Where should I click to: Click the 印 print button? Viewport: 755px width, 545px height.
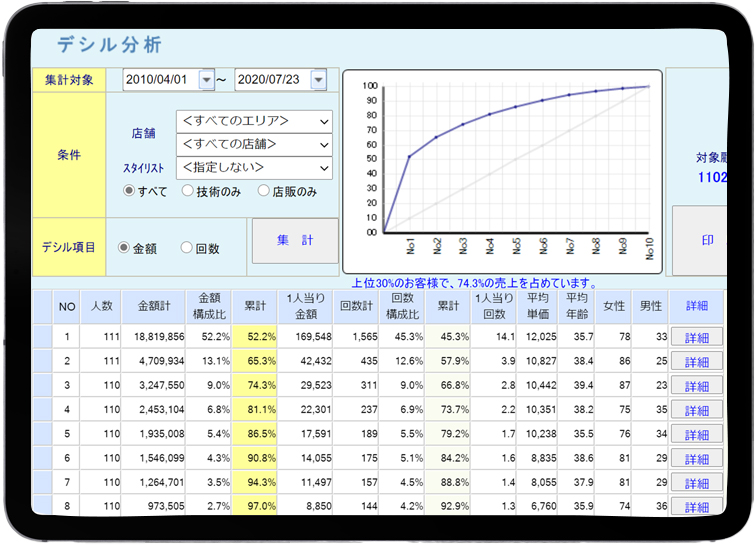click(x=707, y=241)
